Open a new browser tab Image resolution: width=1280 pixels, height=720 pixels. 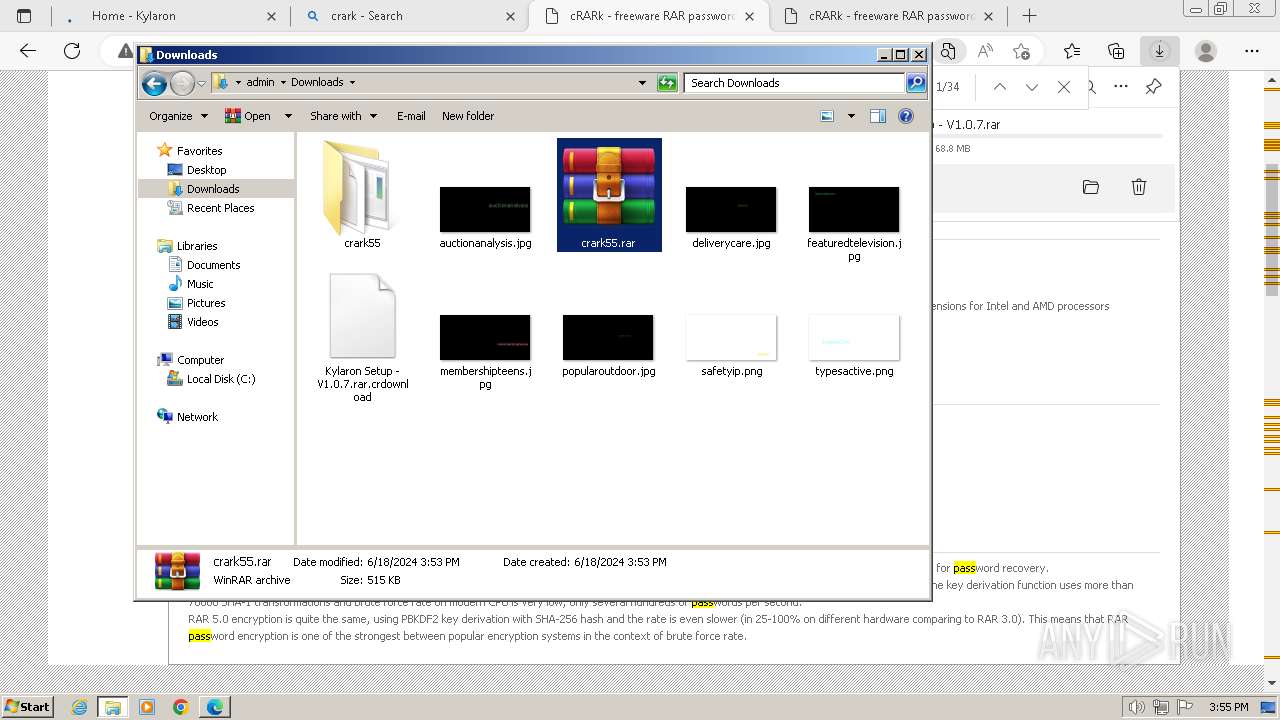pyautogui.click(x=1029, y=16)
